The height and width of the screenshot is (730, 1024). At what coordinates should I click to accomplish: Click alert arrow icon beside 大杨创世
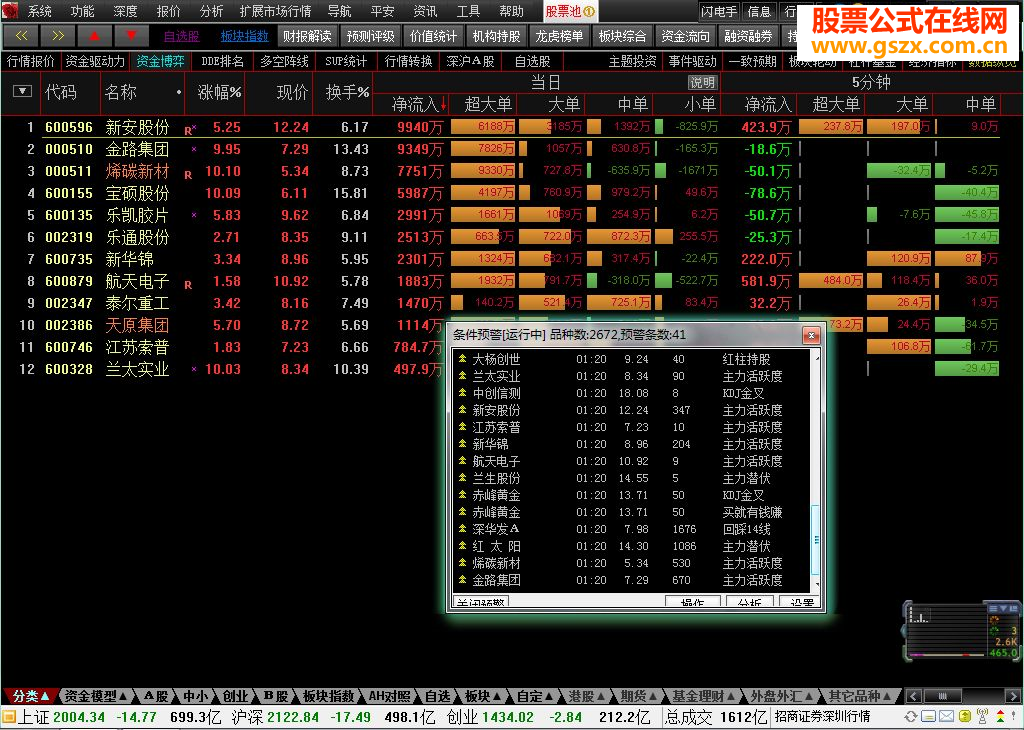(462, 359)
